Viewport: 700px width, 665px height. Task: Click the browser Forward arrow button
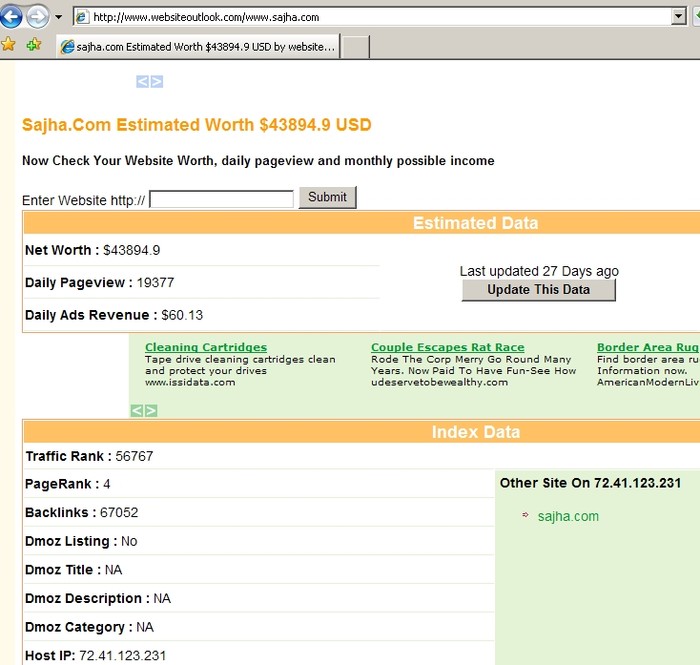tap(37, 17)
